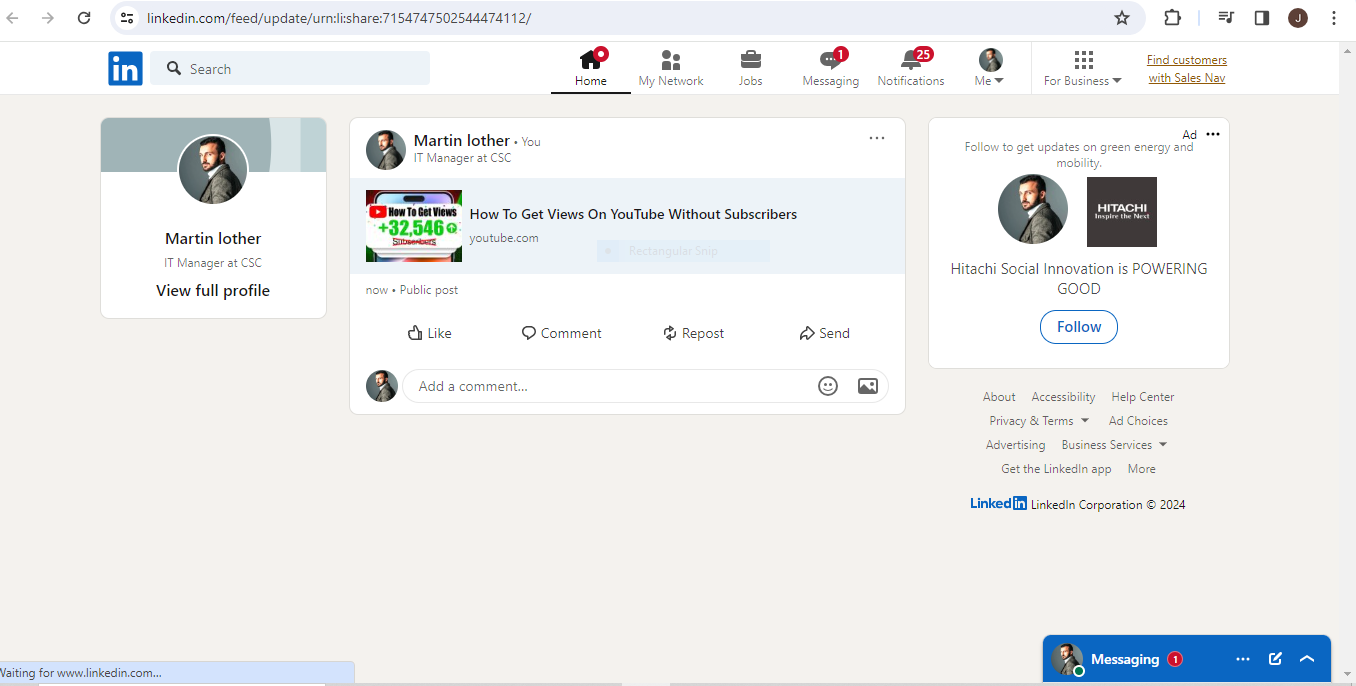
Task: Click the youtube.com source text
Action: click(x=504, y=238)
